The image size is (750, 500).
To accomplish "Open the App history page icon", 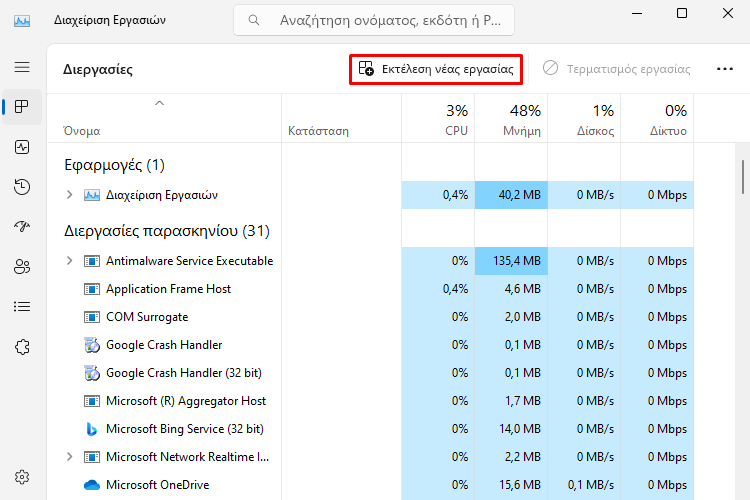I will point(22,187).
